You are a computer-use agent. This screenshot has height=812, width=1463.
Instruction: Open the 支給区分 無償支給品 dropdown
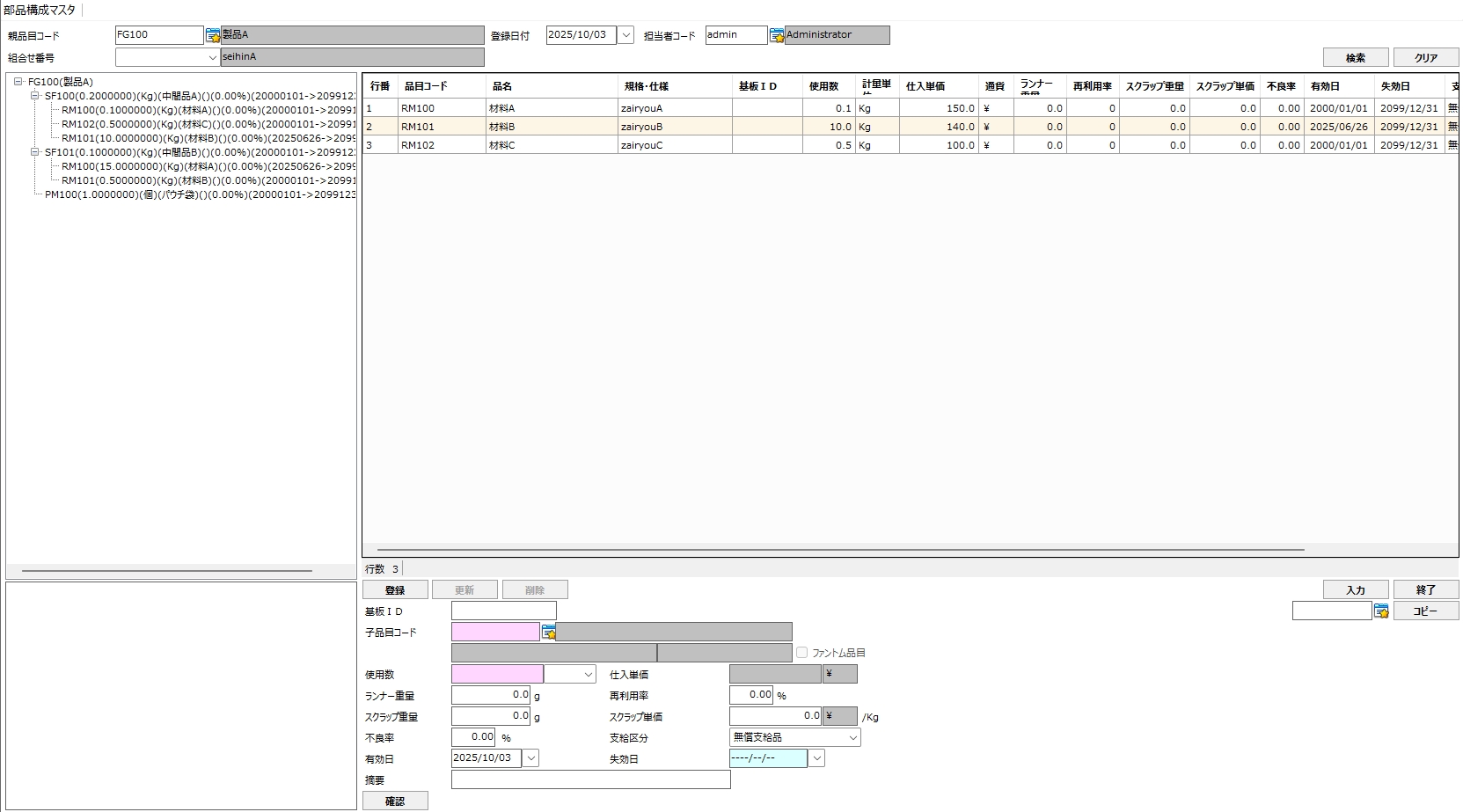(852, 737)
